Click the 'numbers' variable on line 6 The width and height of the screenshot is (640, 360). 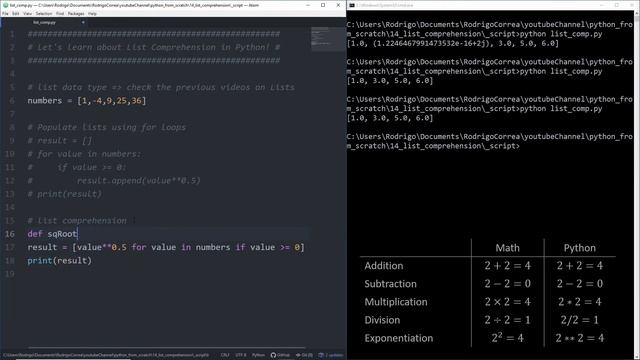[x=44, y=100]
